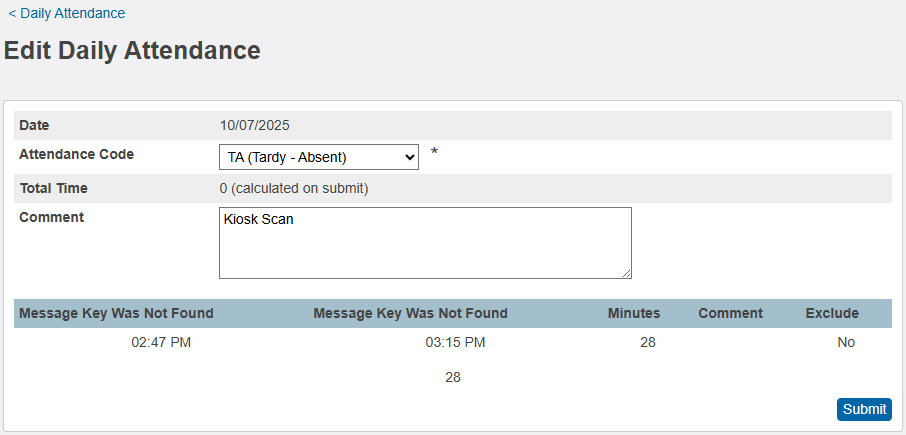906x435 pixels.
Task: Click the Comment column header in the table
Action: click(x=730, y=313)
